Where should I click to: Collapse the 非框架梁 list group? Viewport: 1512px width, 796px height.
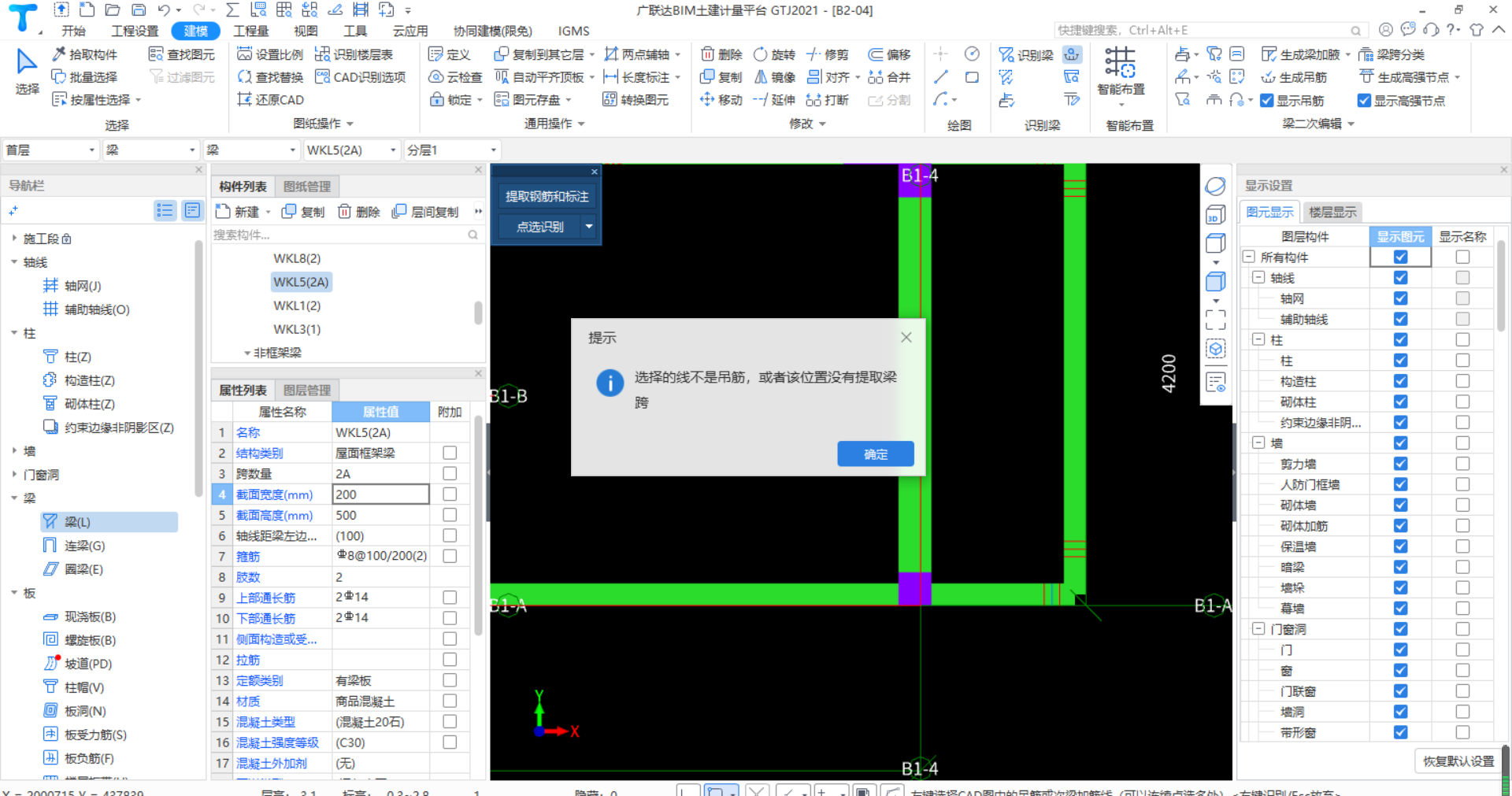point(247,353)
